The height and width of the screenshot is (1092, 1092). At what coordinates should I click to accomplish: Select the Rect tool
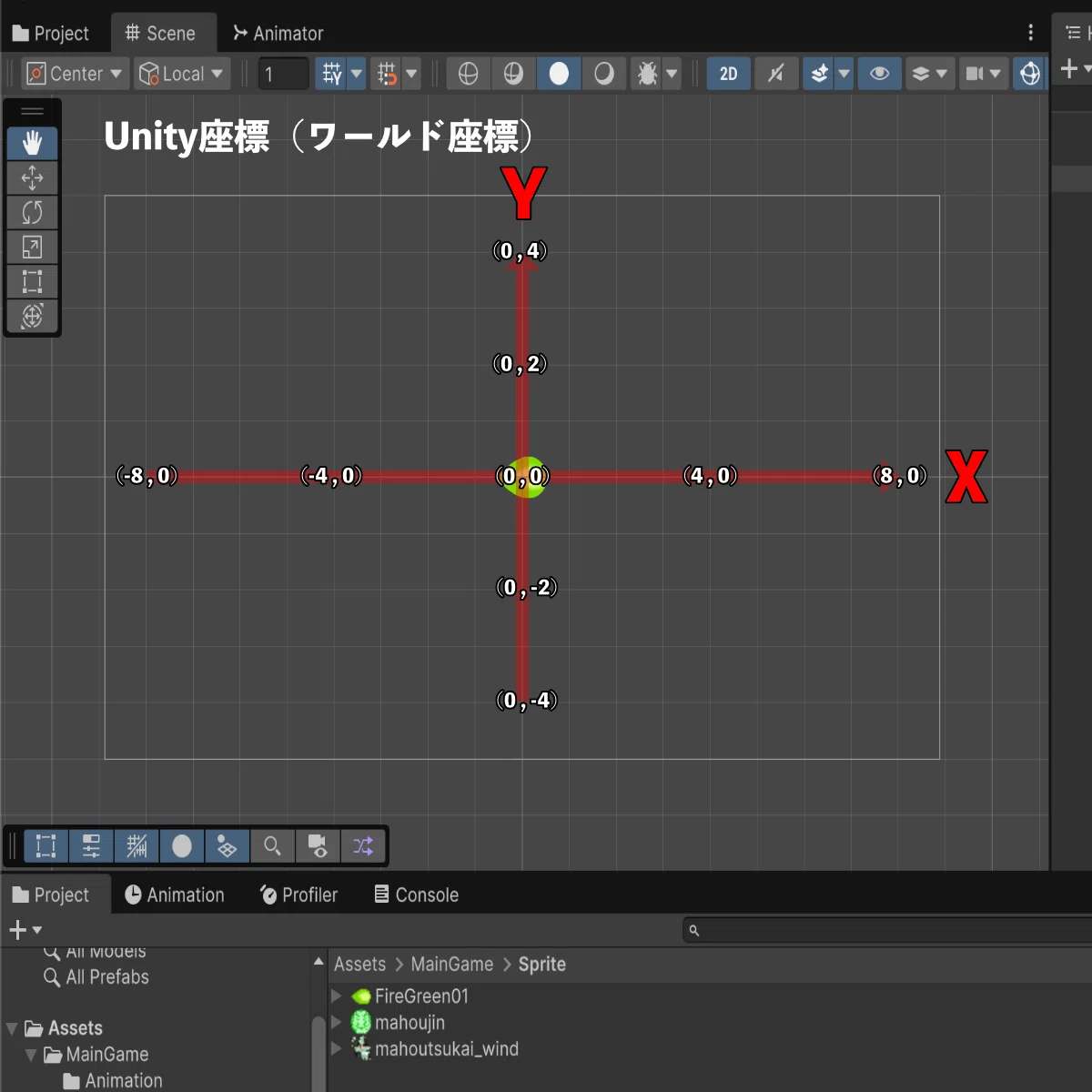click(32, 281)
